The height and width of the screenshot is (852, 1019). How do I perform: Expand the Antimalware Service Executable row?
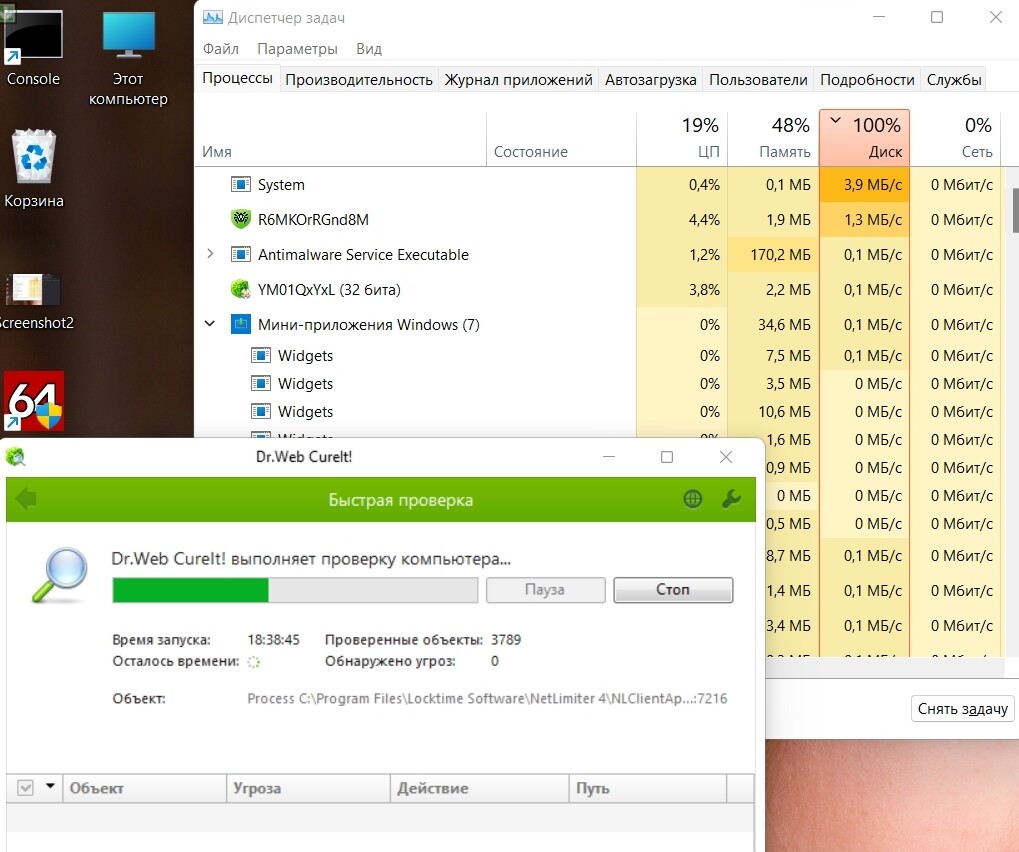pos(210,253)
